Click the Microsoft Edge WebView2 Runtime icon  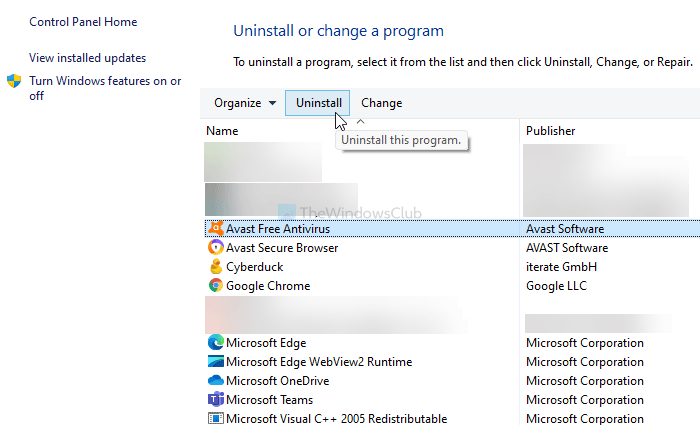215,362
